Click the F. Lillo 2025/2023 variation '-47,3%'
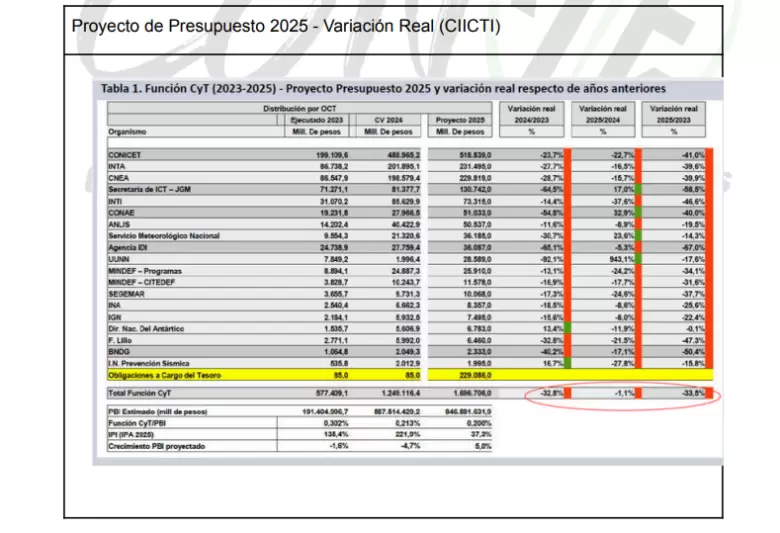780x533 pixels. tap(693, 340)
